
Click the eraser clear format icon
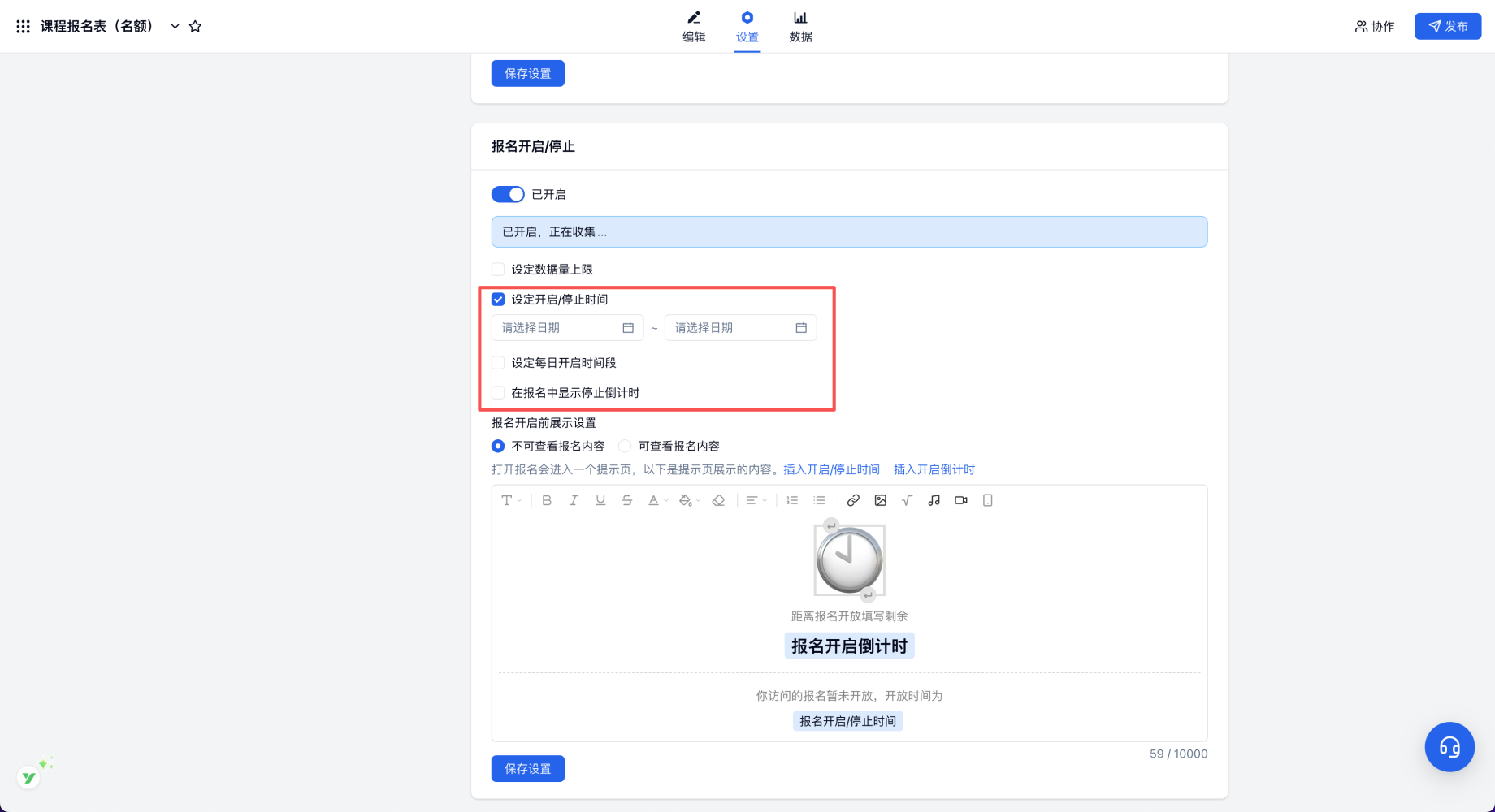pyautogui.click(x=718, y=500)
